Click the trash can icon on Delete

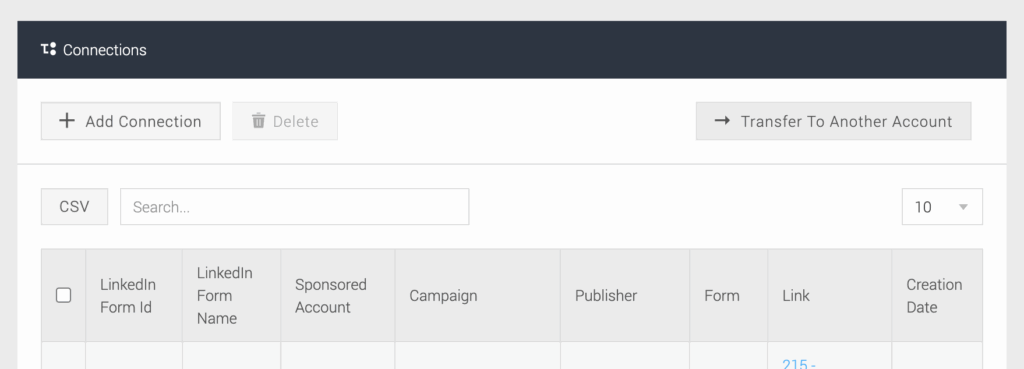point(259,121)
